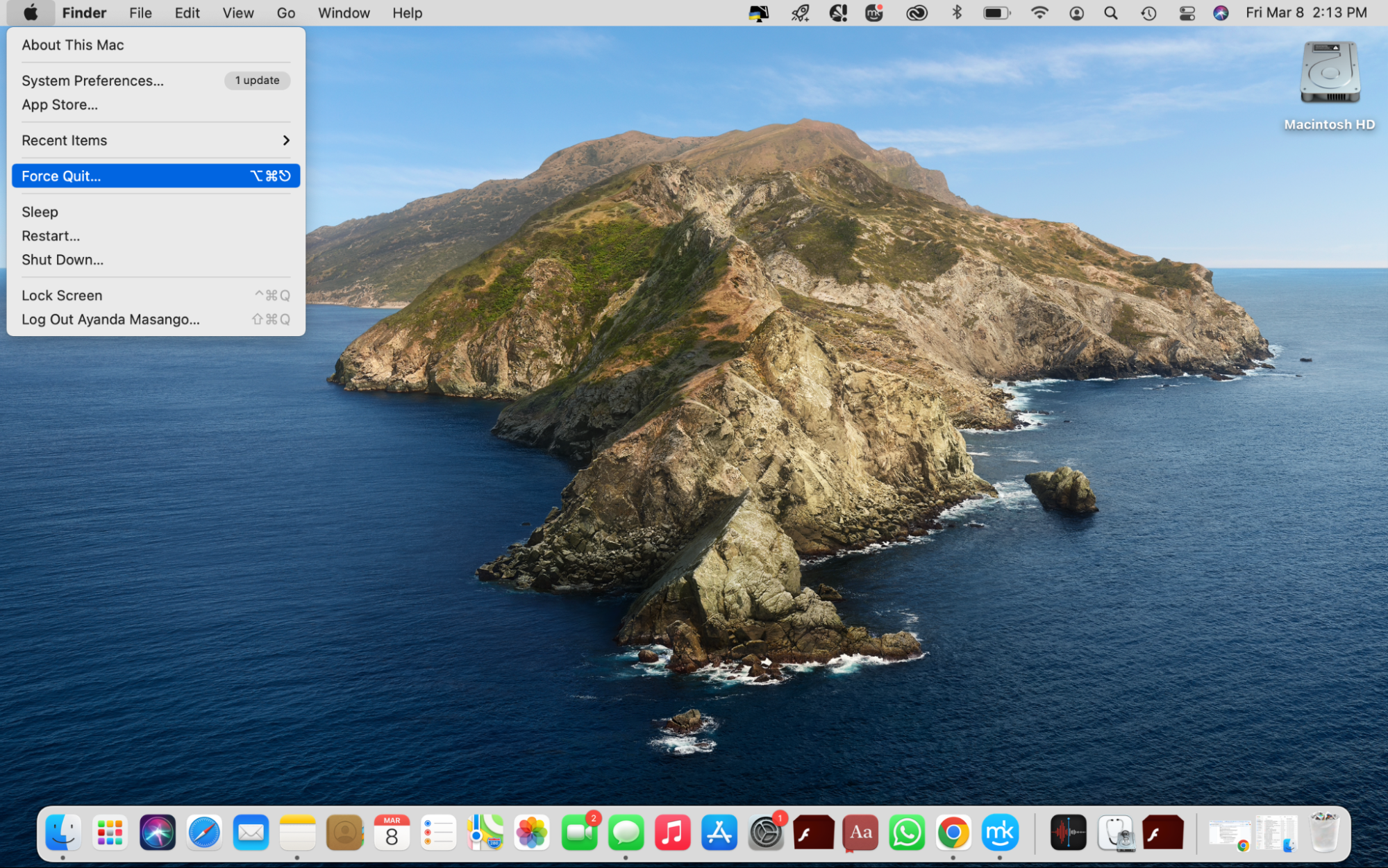Open the Edit menu
1388x868 pixels.
point(187,13)
